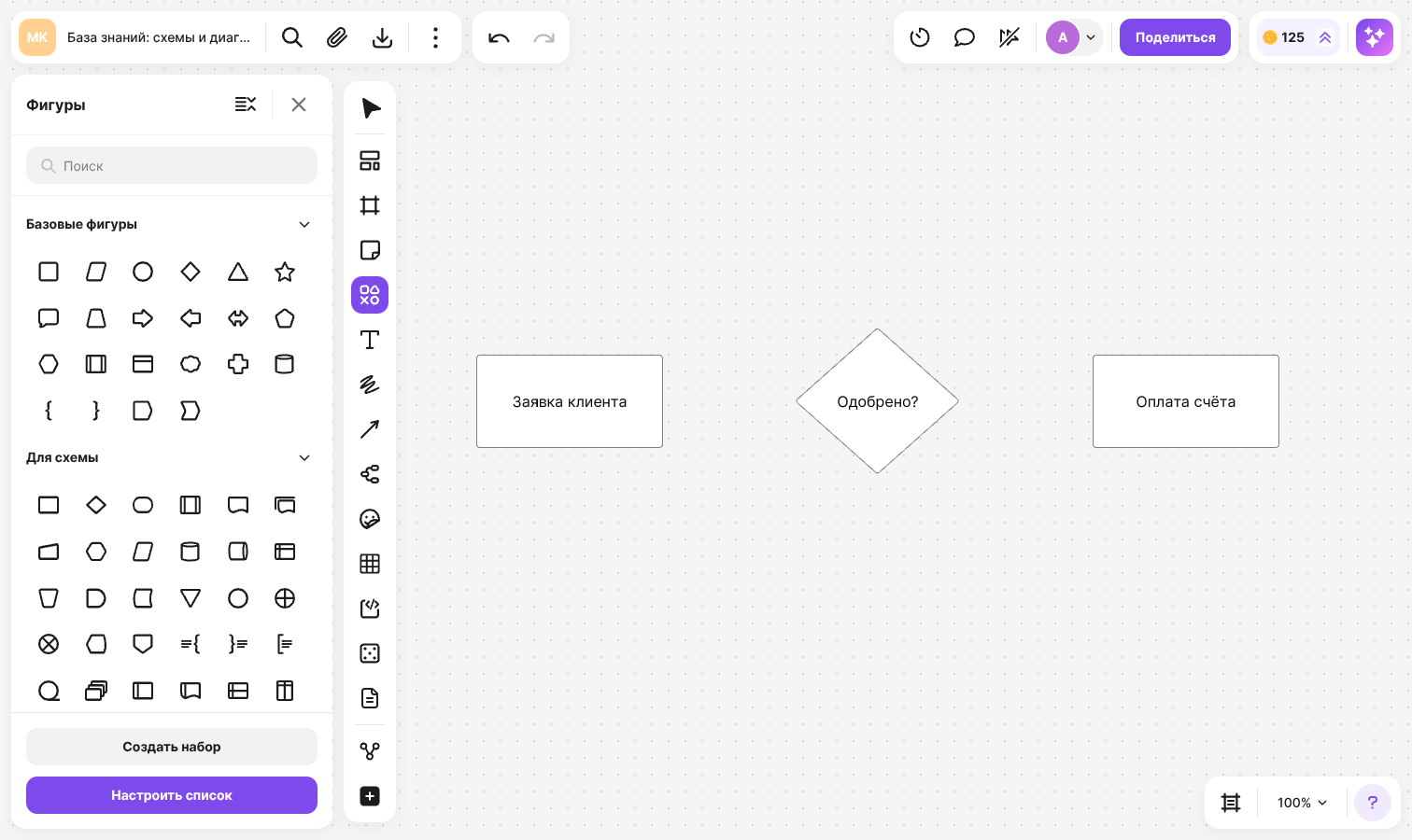Image resolution: width=1412 pixels, height=840 pixels.
Task: Select the arrow connector tool
Action: click(x=370, y=429)
